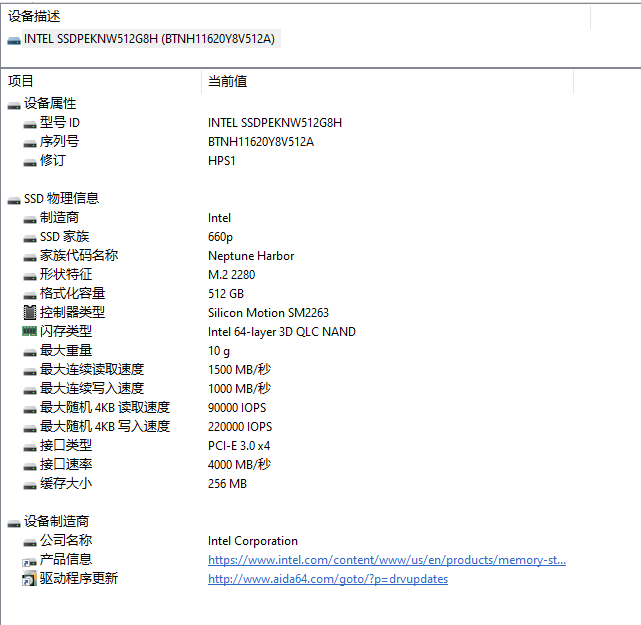The width and height of the screenshot is (641, 625).
Task: Click the chip icon beside 控制器类型
Action: click(x=29, y=312)
